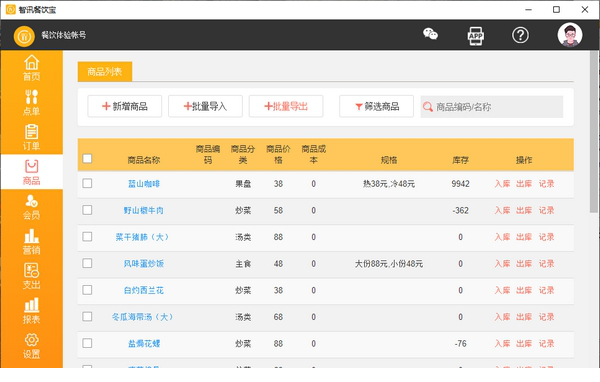Open the 蓝山咖啡 product link

tap(143, 184)
